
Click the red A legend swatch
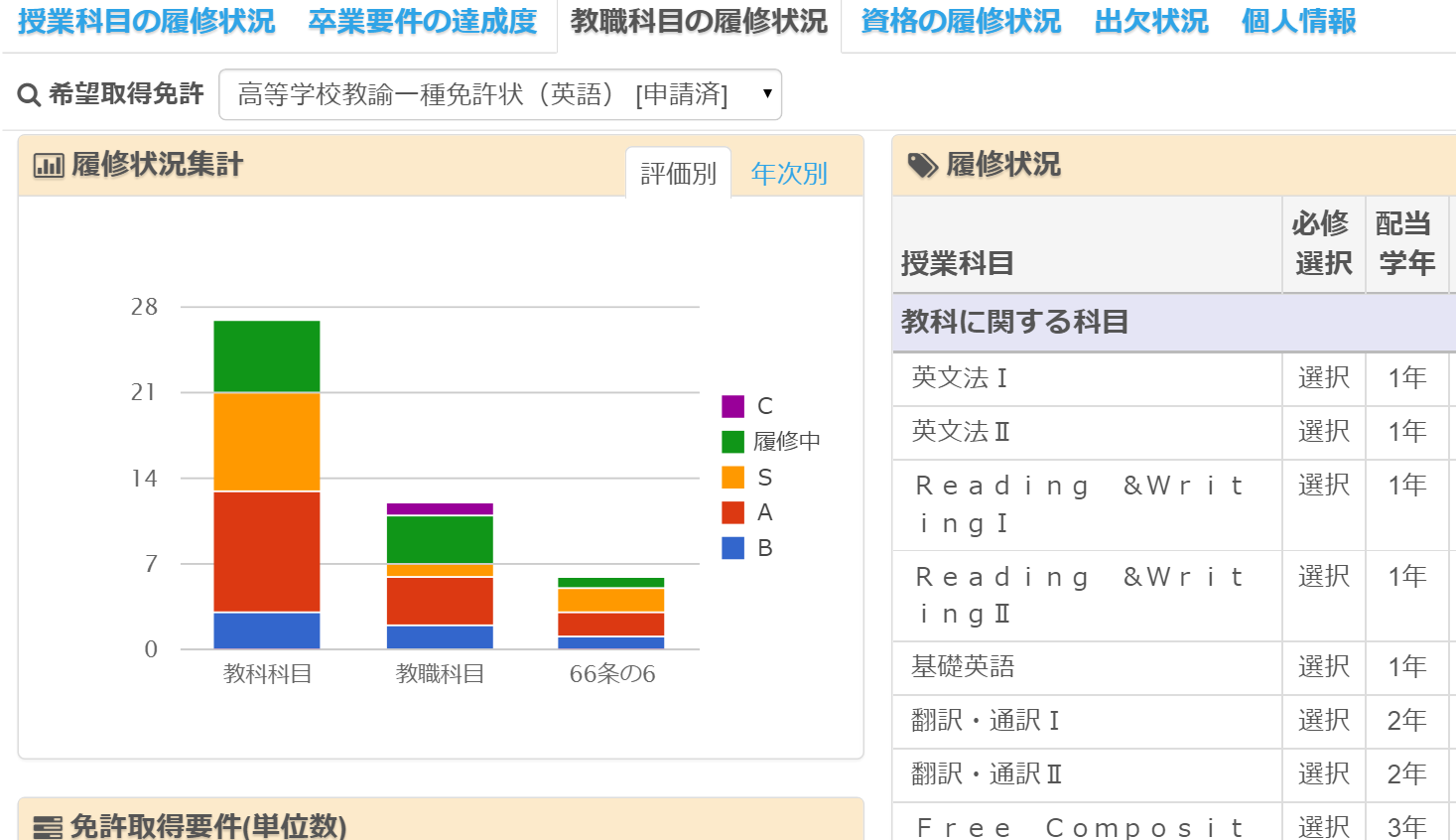tap(732, 512)
